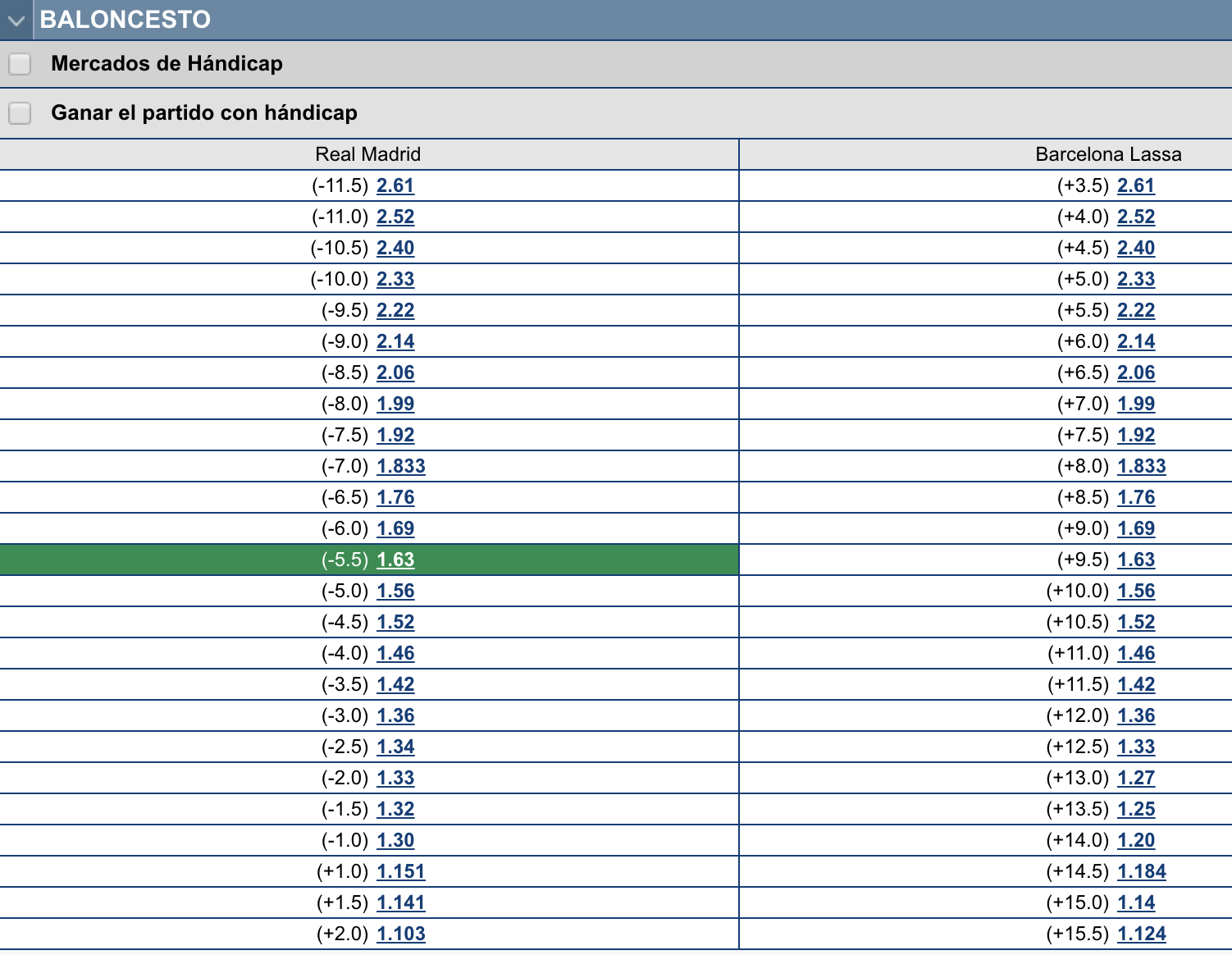Select Real Madrid (+1.5) odds 1.141
This screenshot has width=1232, height=955.
point(401,902)
